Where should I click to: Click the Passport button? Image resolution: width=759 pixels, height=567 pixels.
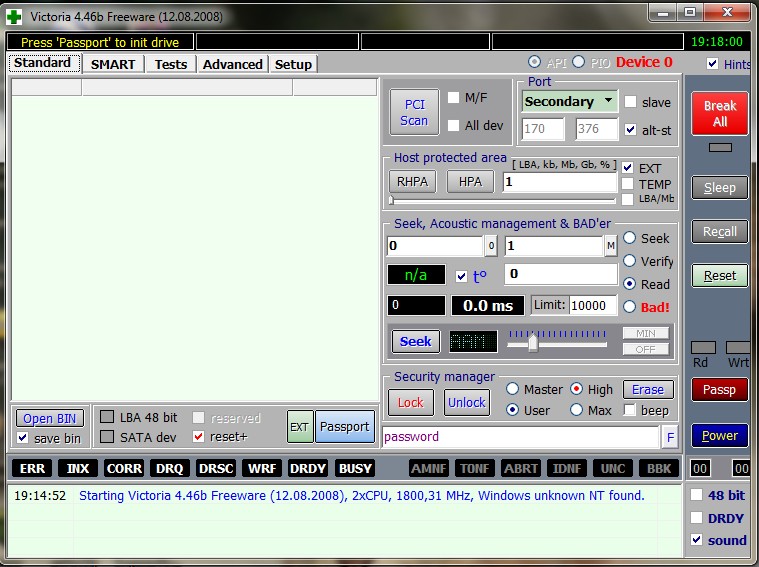(345, 427)
